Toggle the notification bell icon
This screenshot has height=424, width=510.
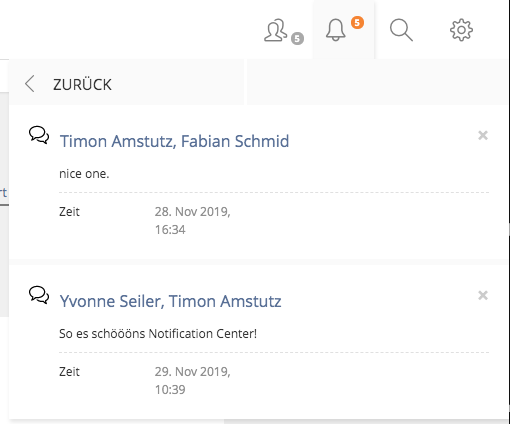pos(335,30)
